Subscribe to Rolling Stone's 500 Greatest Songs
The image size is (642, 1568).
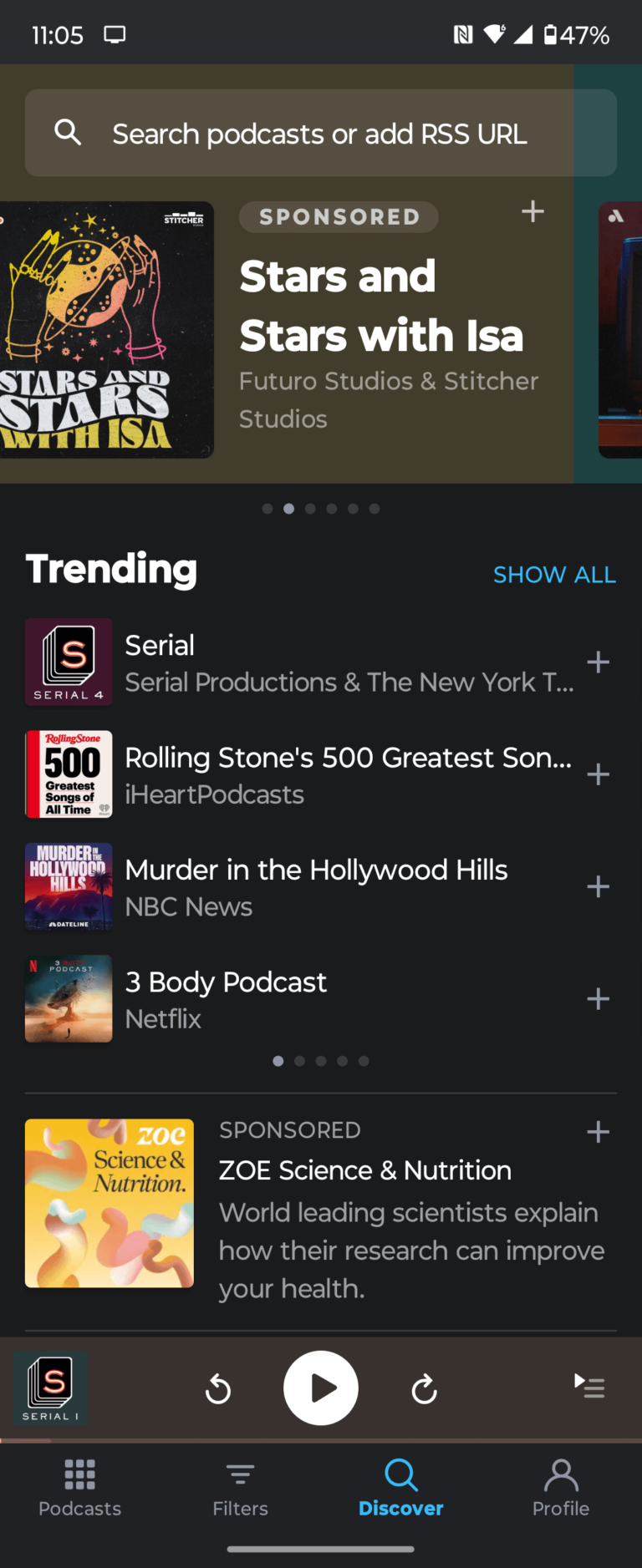pyautogui.click(x=598, y=774)
